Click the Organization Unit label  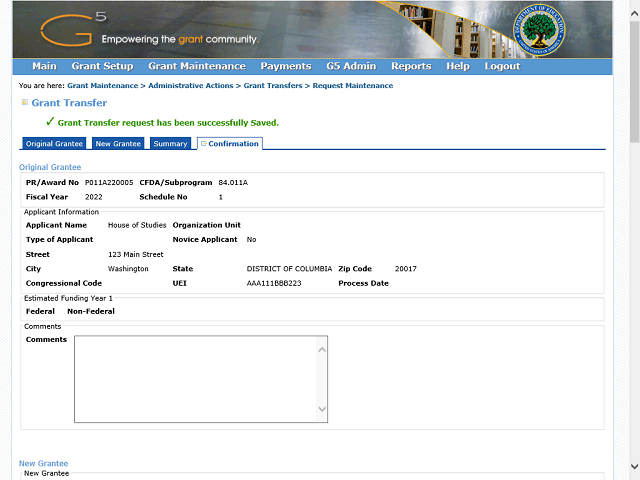click(207, 225)
